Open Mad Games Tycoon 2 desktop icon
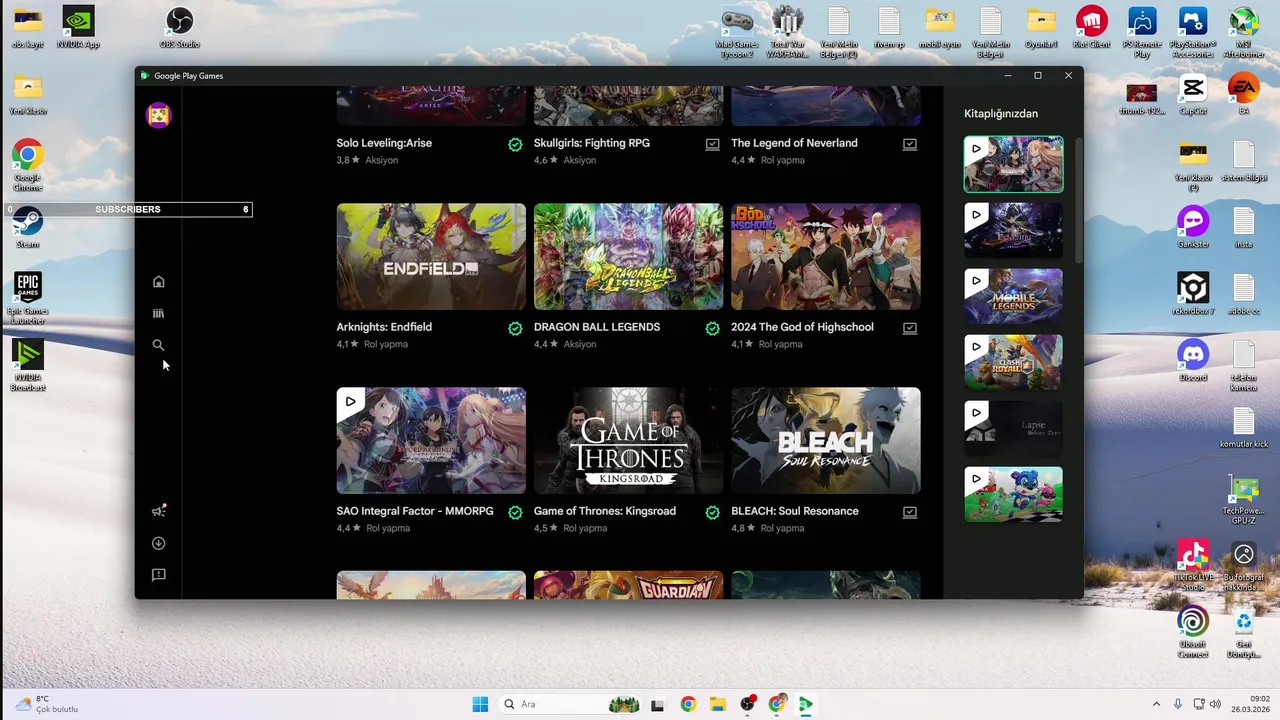The image size is (1280, 720). point(737,32)
